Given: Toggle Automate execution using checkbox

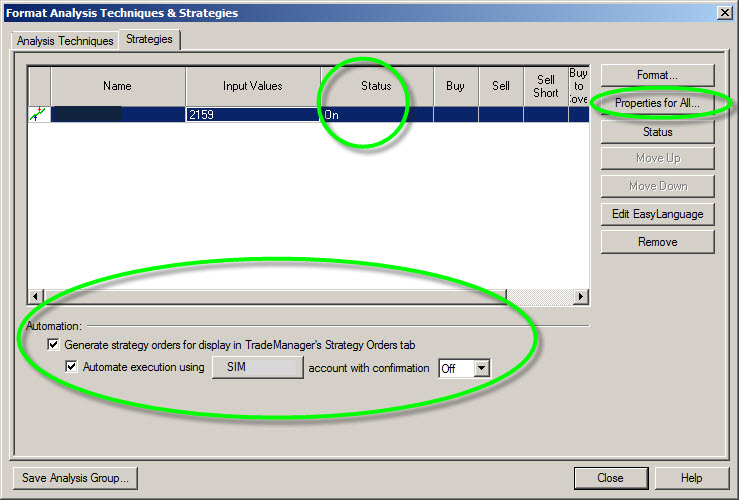Looking at the screenshot, I should point(71,367).
